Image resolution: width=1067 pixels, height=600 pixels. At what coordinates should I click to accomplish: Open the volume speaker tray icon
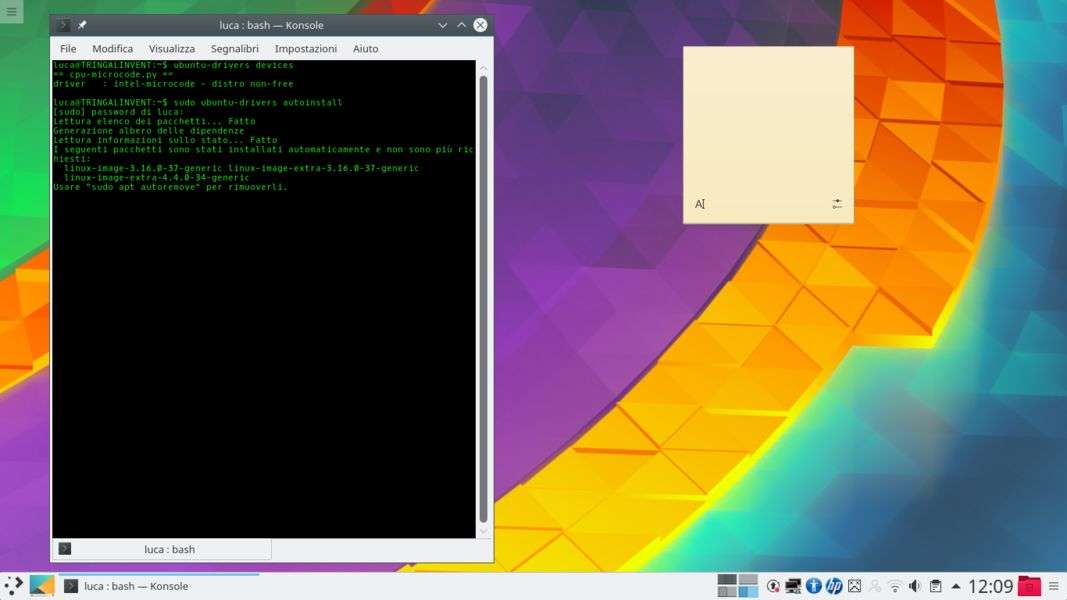[914, 586]
